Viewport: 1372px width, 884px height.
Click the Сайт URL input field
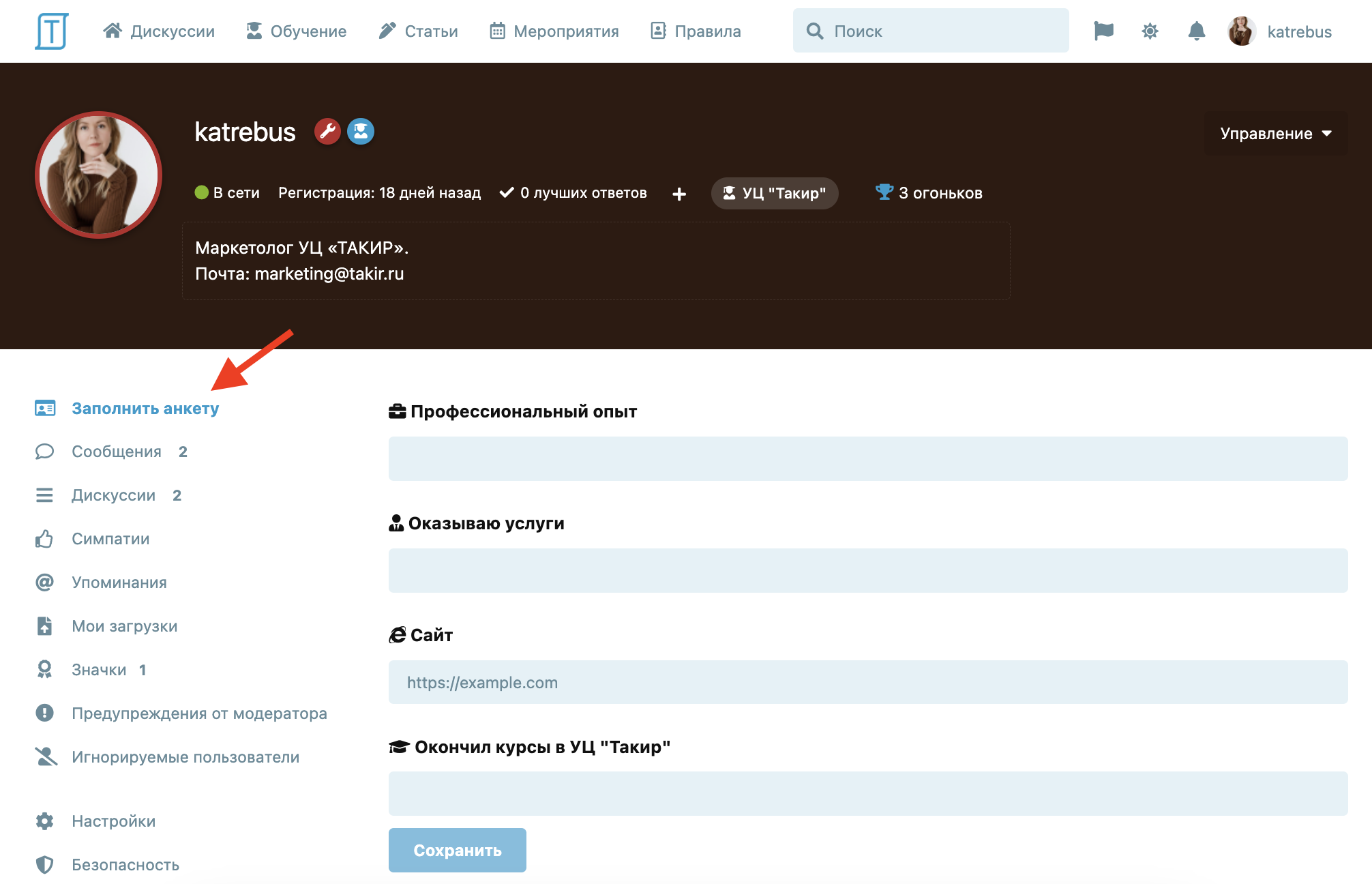[868, 683]
